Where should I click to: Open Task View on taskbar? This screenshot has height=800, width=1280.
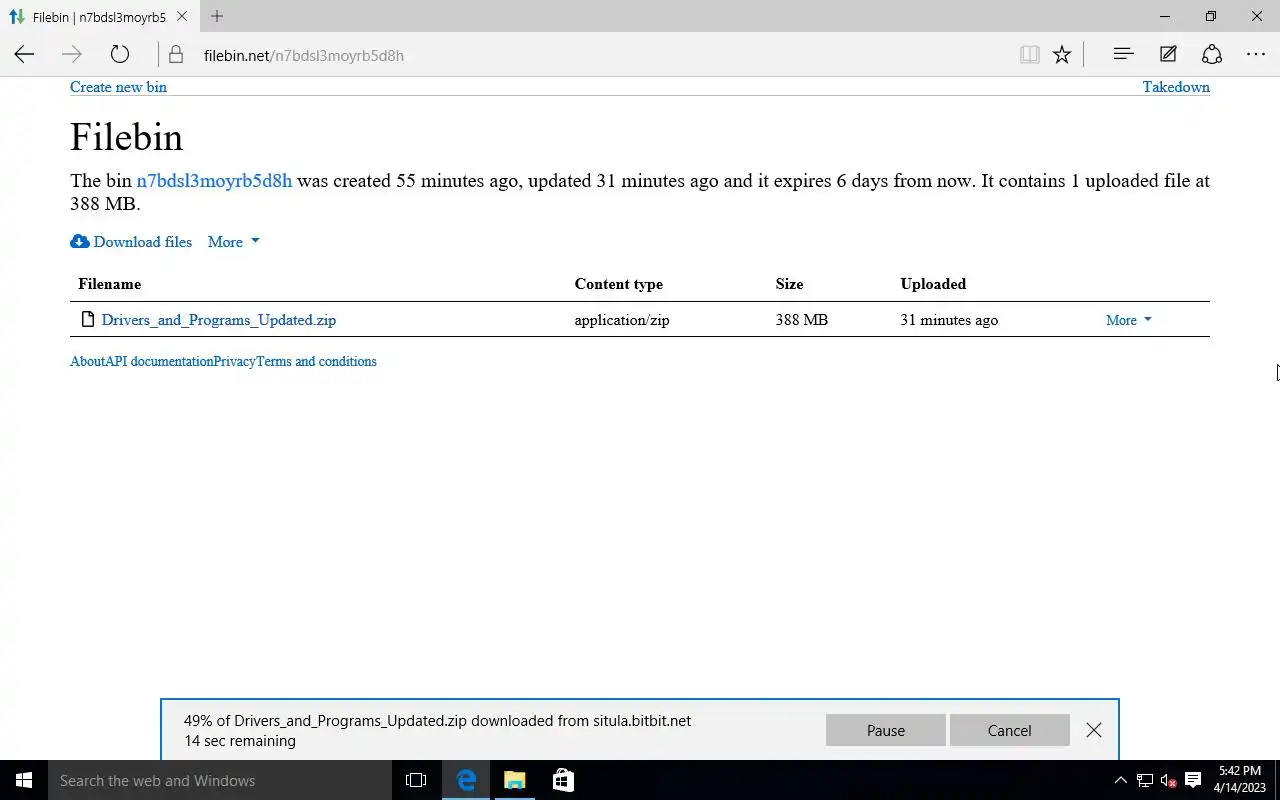pos(416,780)
